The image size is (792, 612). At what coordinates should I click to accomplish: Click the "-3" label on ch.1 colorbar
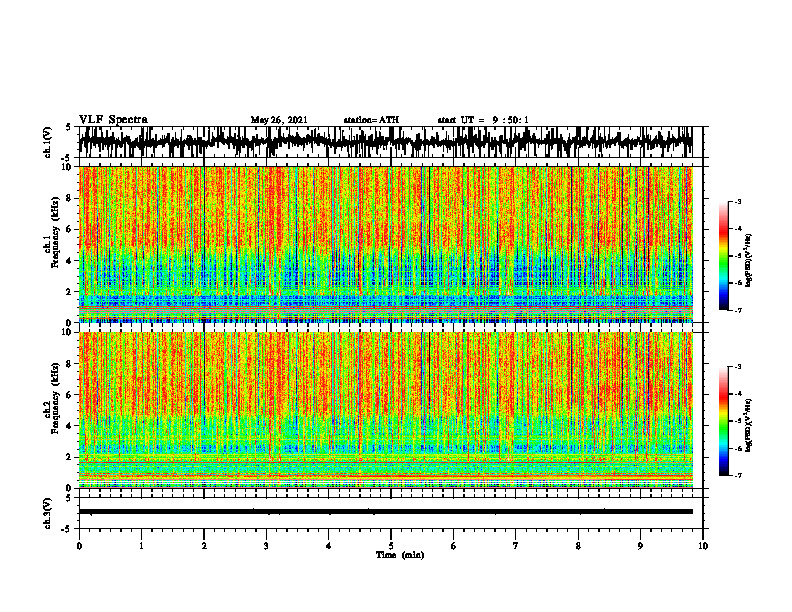pyautogui.click(x=738, y=201)
